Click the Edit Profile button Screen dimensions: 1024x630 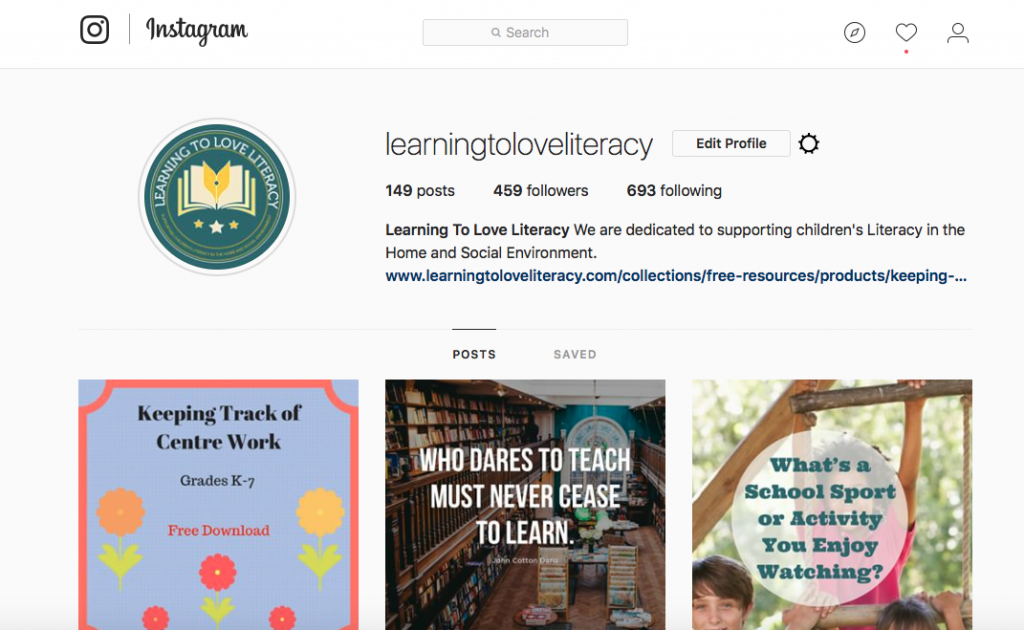(731, 143)
